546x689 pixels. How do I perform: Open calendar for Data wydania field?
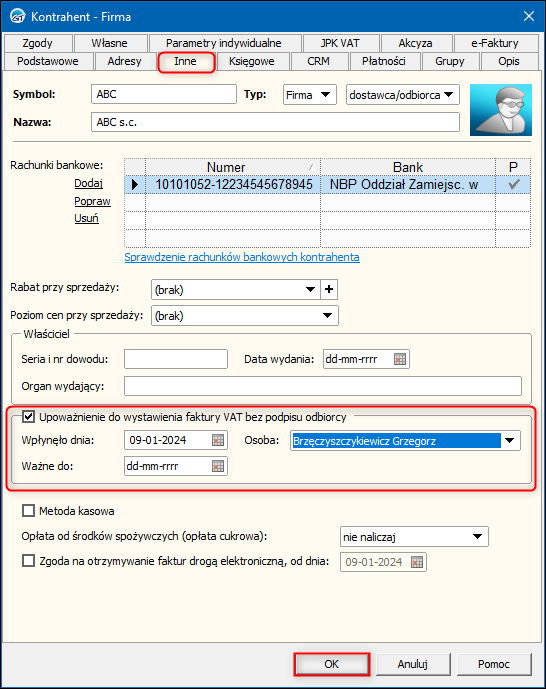400,359
